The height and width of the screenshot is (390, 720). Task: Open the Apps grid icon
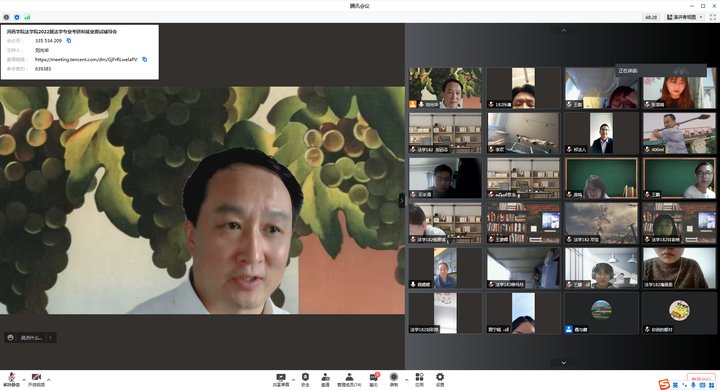tap(419, 379)
